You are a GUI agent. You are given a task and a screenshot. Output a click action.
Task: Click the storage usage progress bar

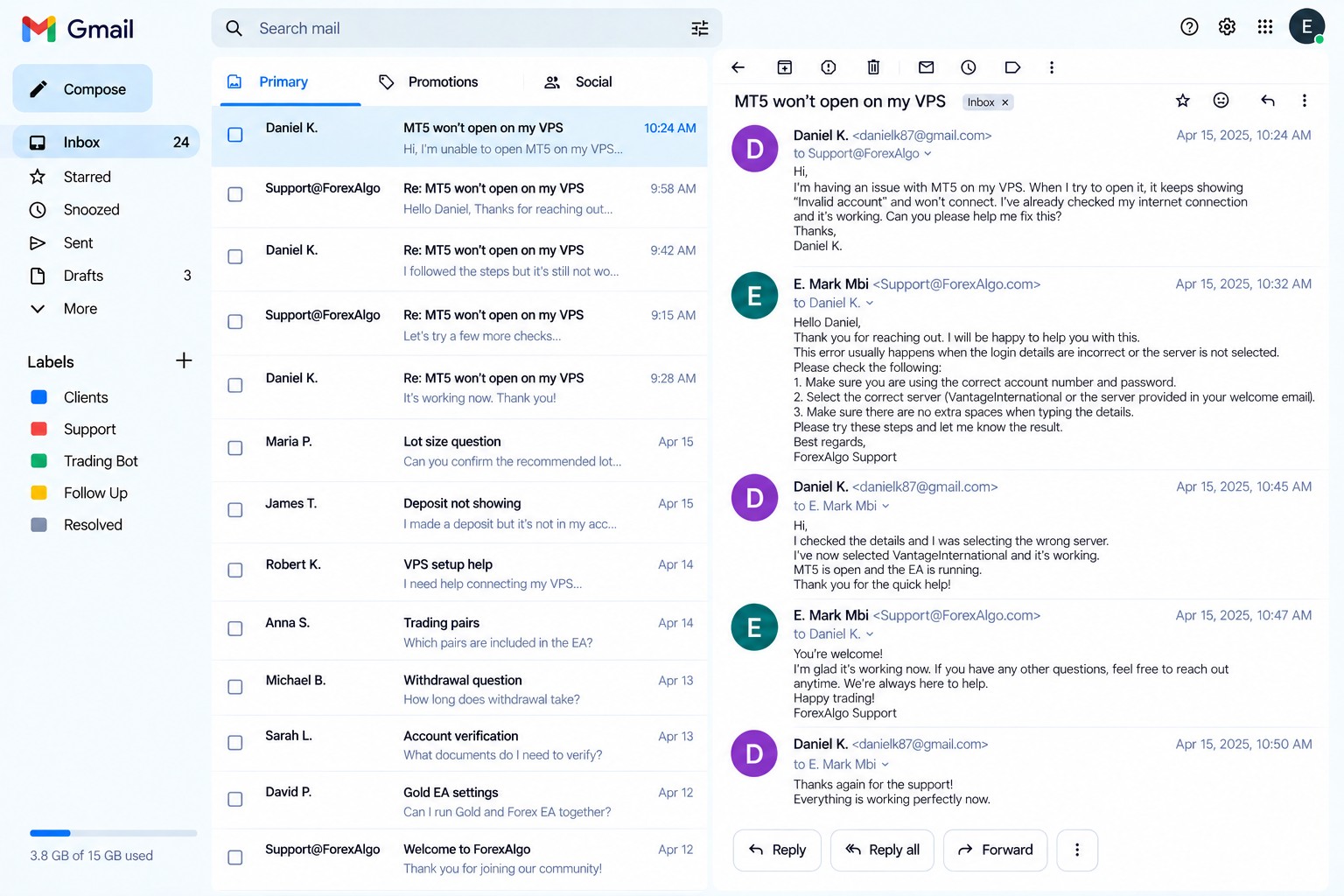[113, 833]
